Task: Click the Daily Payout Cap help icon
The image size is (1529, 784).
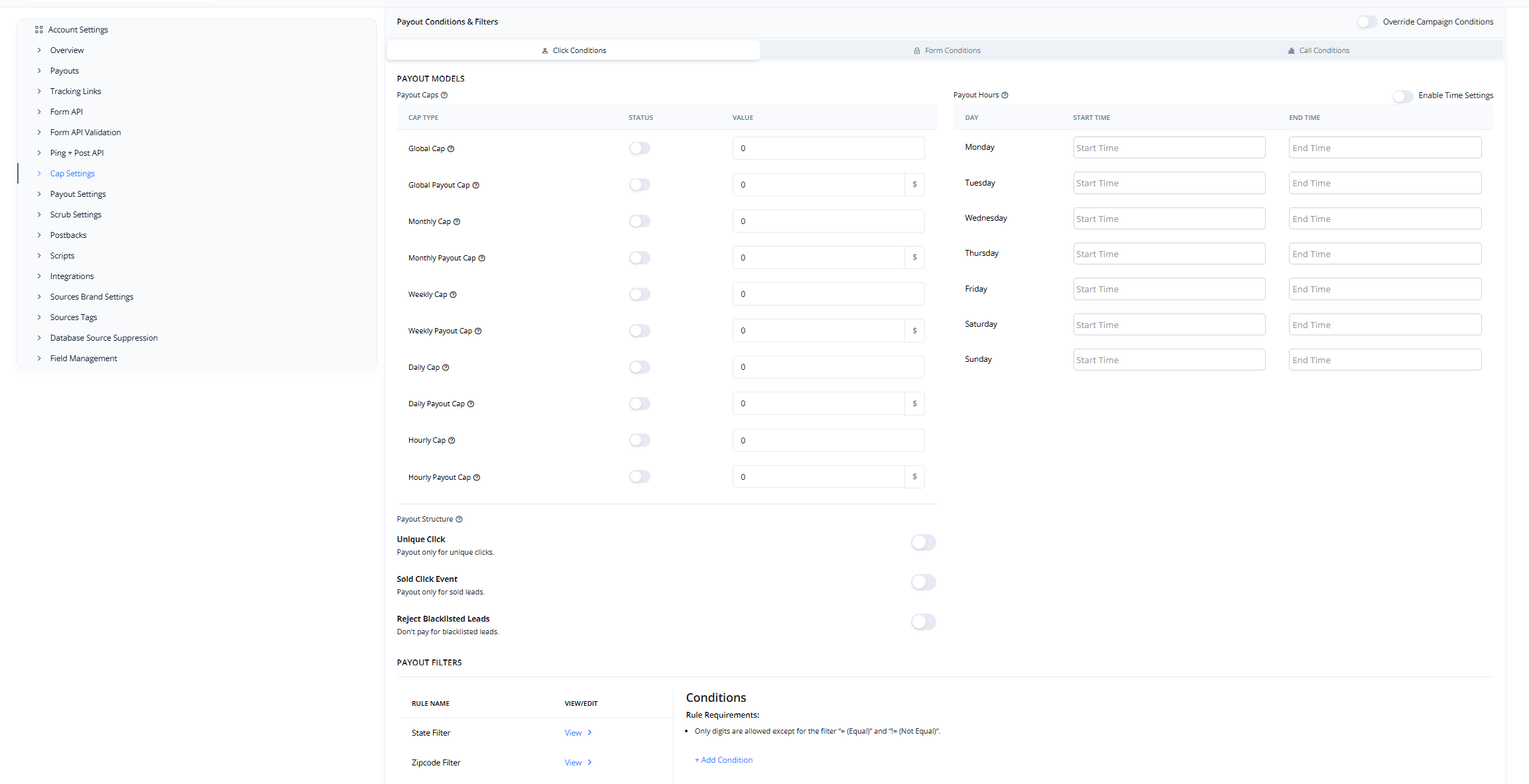Action: tap(471, 404)
